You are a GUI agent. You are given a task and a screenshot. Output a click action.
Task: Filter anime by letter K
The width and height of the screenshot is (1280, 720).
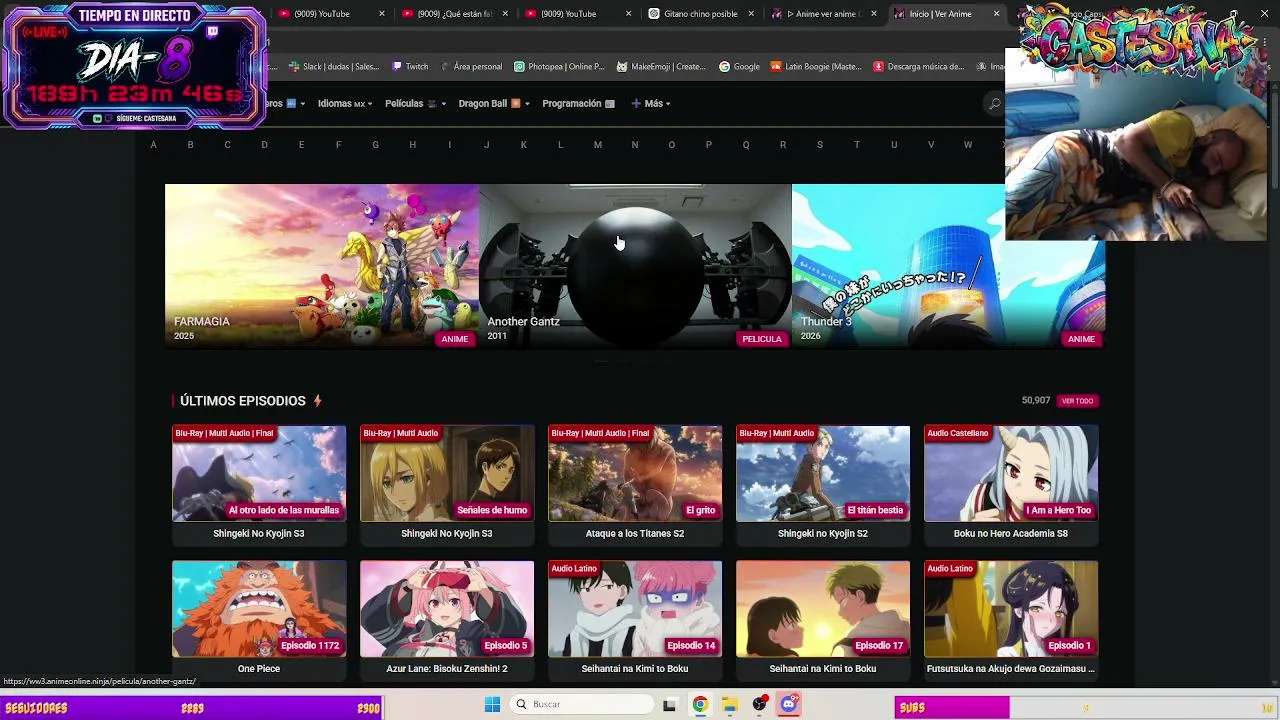click(x=523, y=145)
